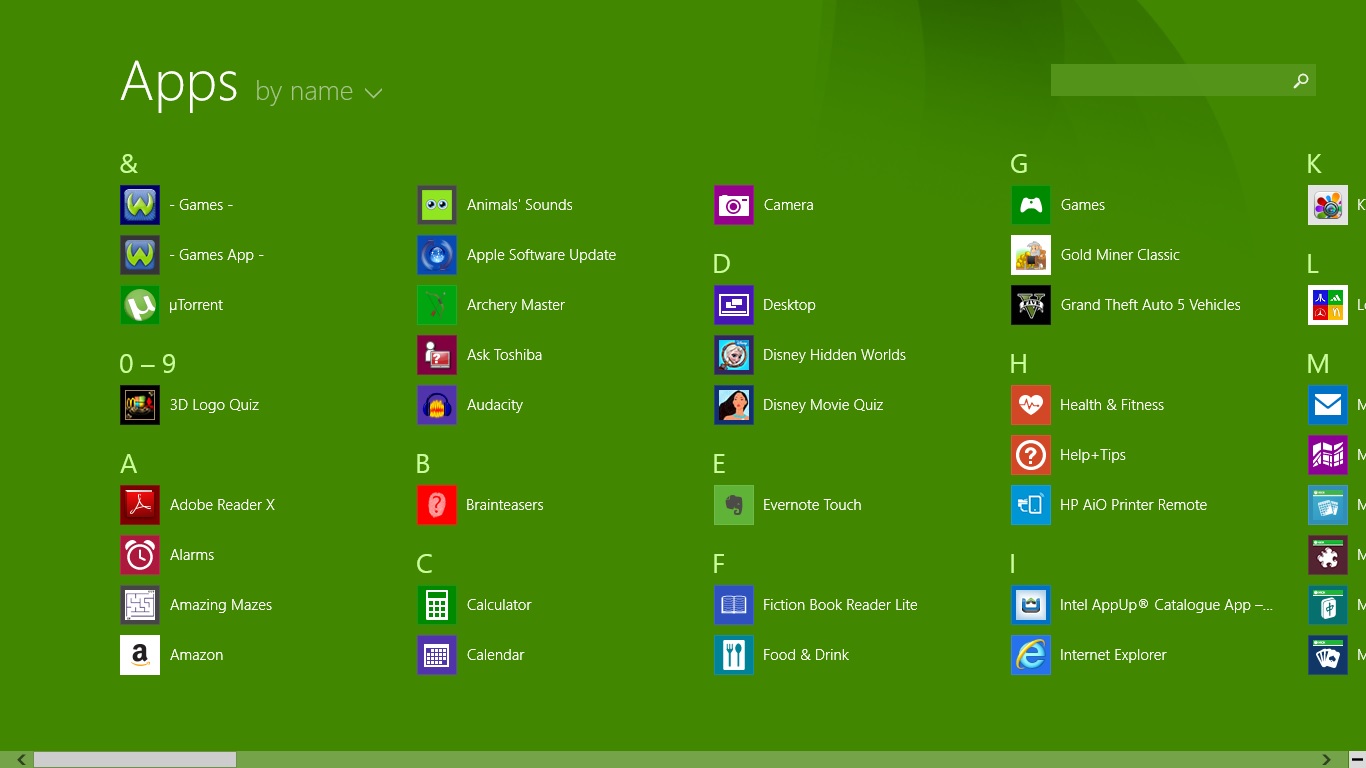Open the Food & Drink icon
This screenshot has height=768, width=1366.
734,655
